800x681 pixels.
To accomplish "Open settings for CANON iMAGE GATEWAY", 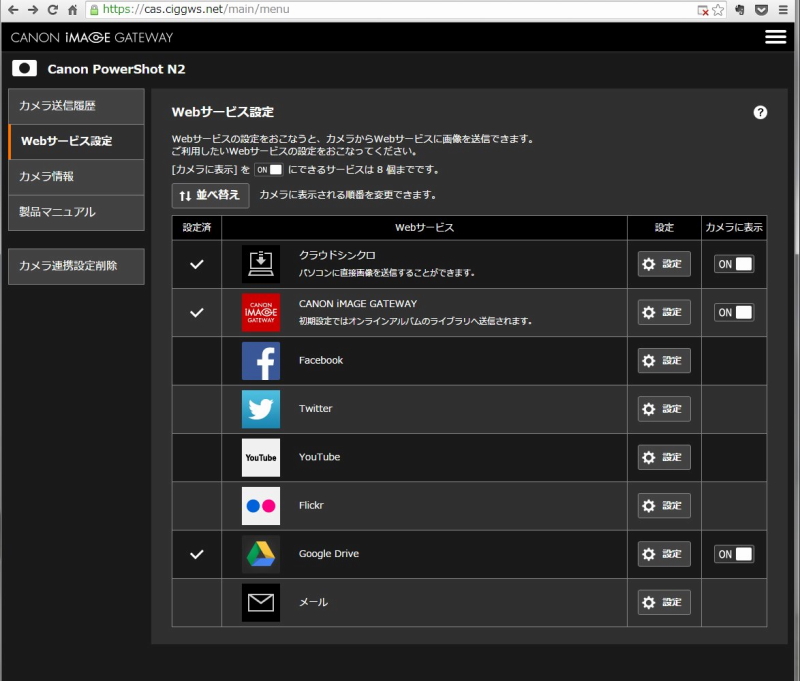I will point(664,312).
